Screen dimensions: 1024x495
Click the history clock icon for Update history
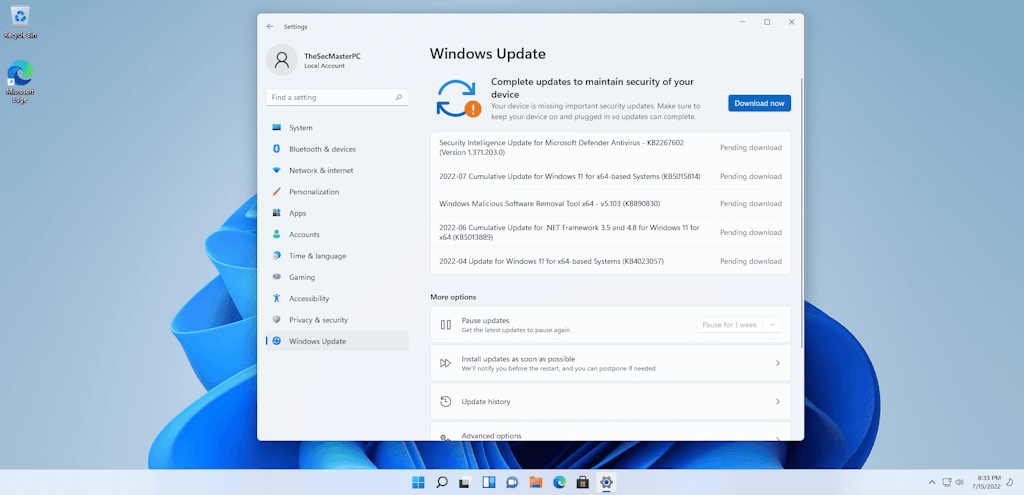446,402
